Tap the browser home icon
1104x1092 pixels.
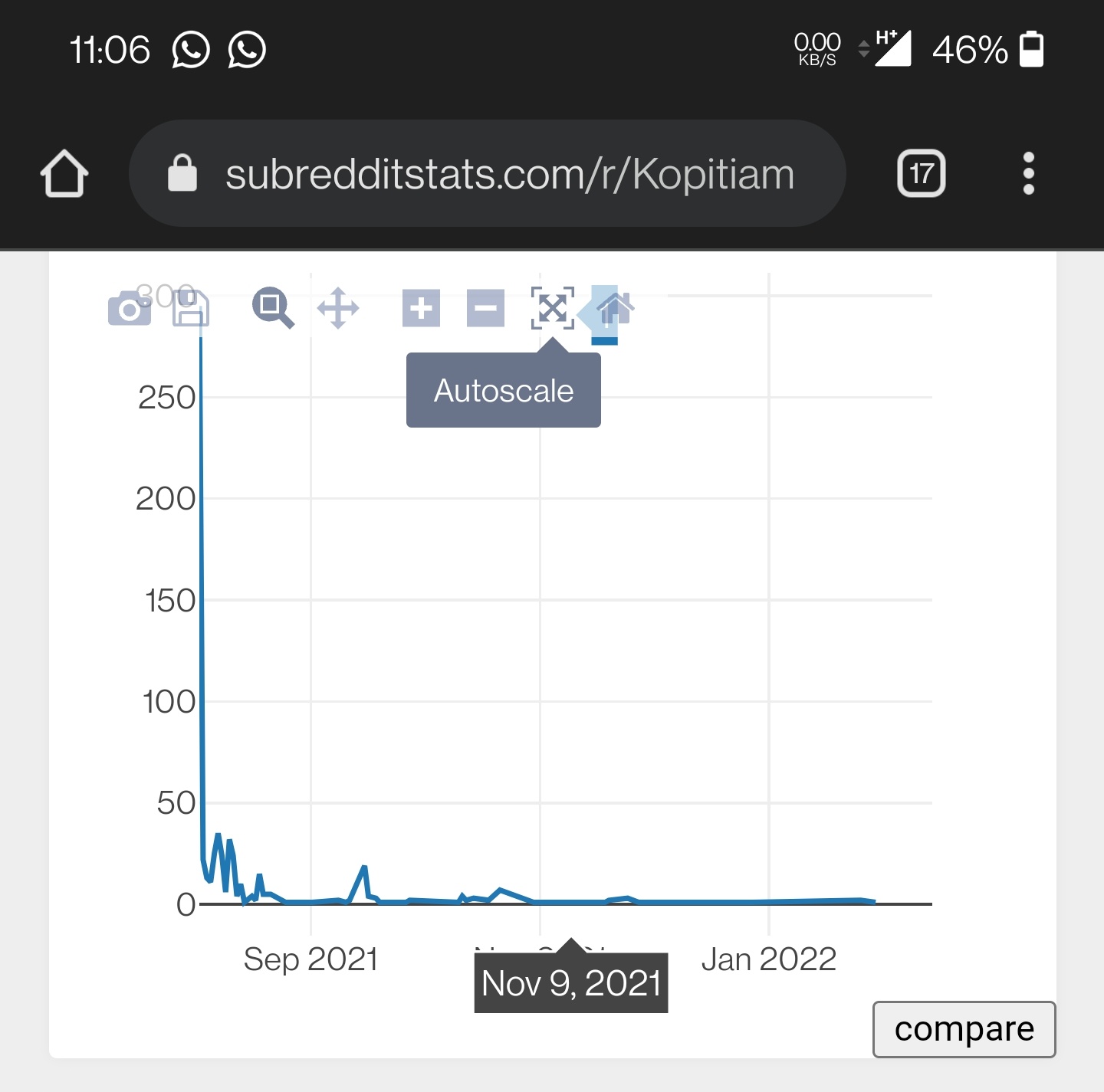pos(64,173)
